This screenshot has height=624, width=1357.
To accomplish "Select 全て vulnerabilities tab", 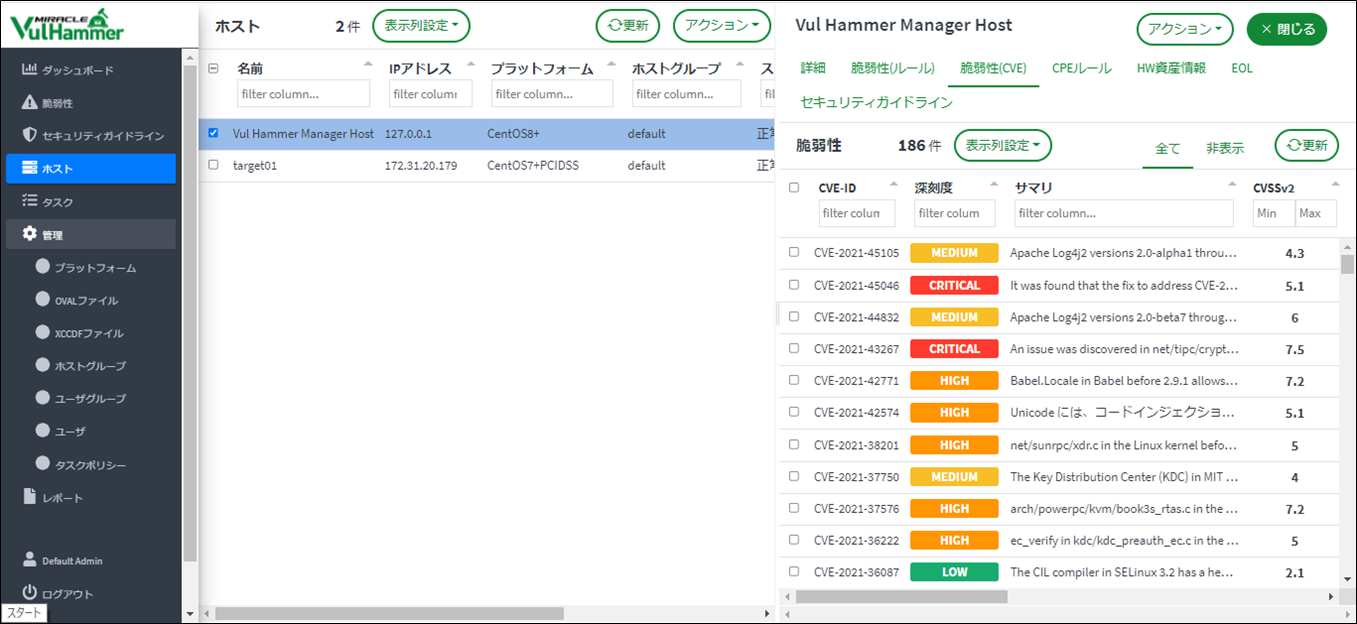I will coord(1168,148).
